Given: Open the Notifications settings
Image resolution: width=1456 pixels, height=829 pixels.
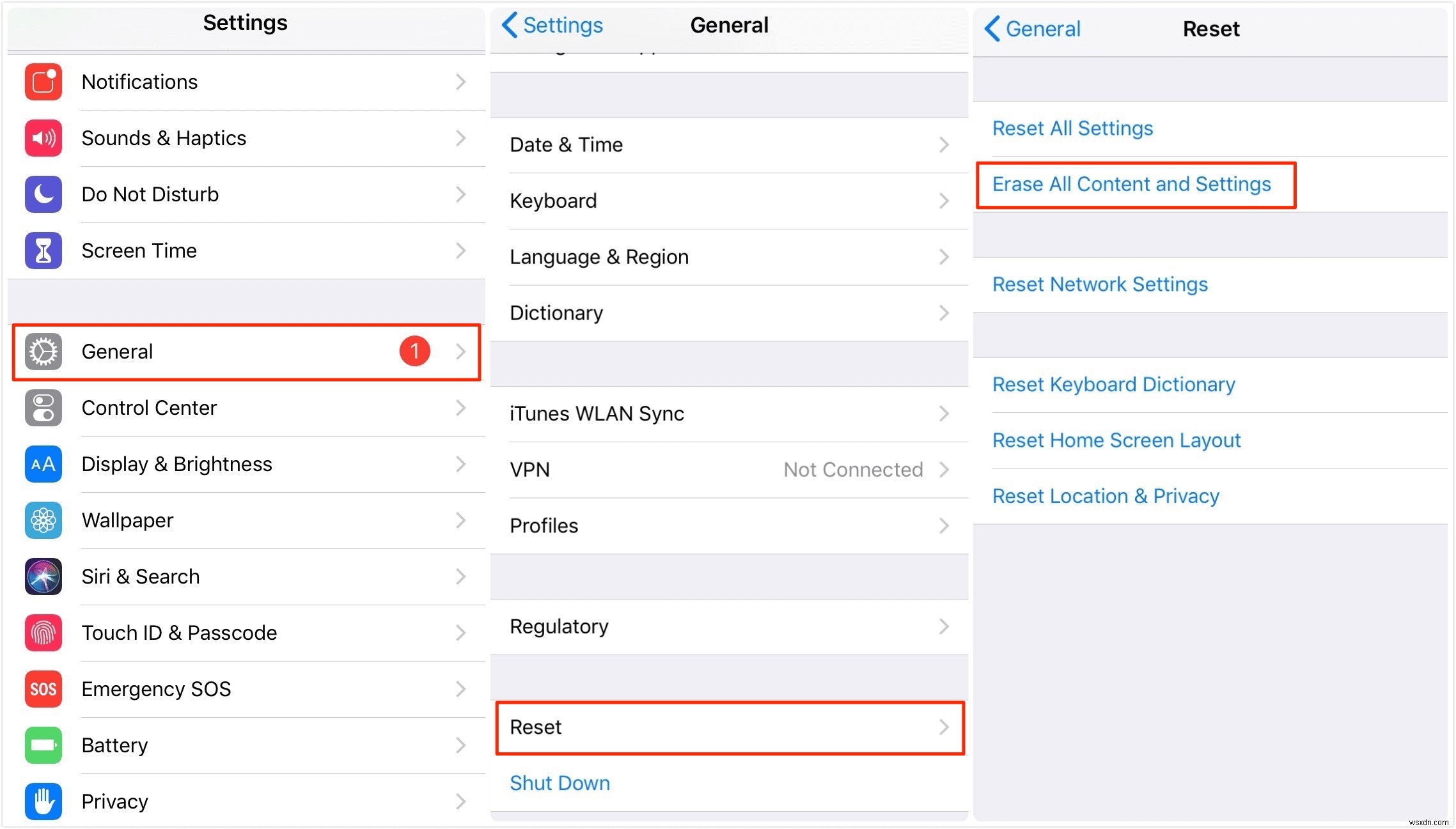Looking at the screenshot, I should pyautogui.click(x=245, y=82).
